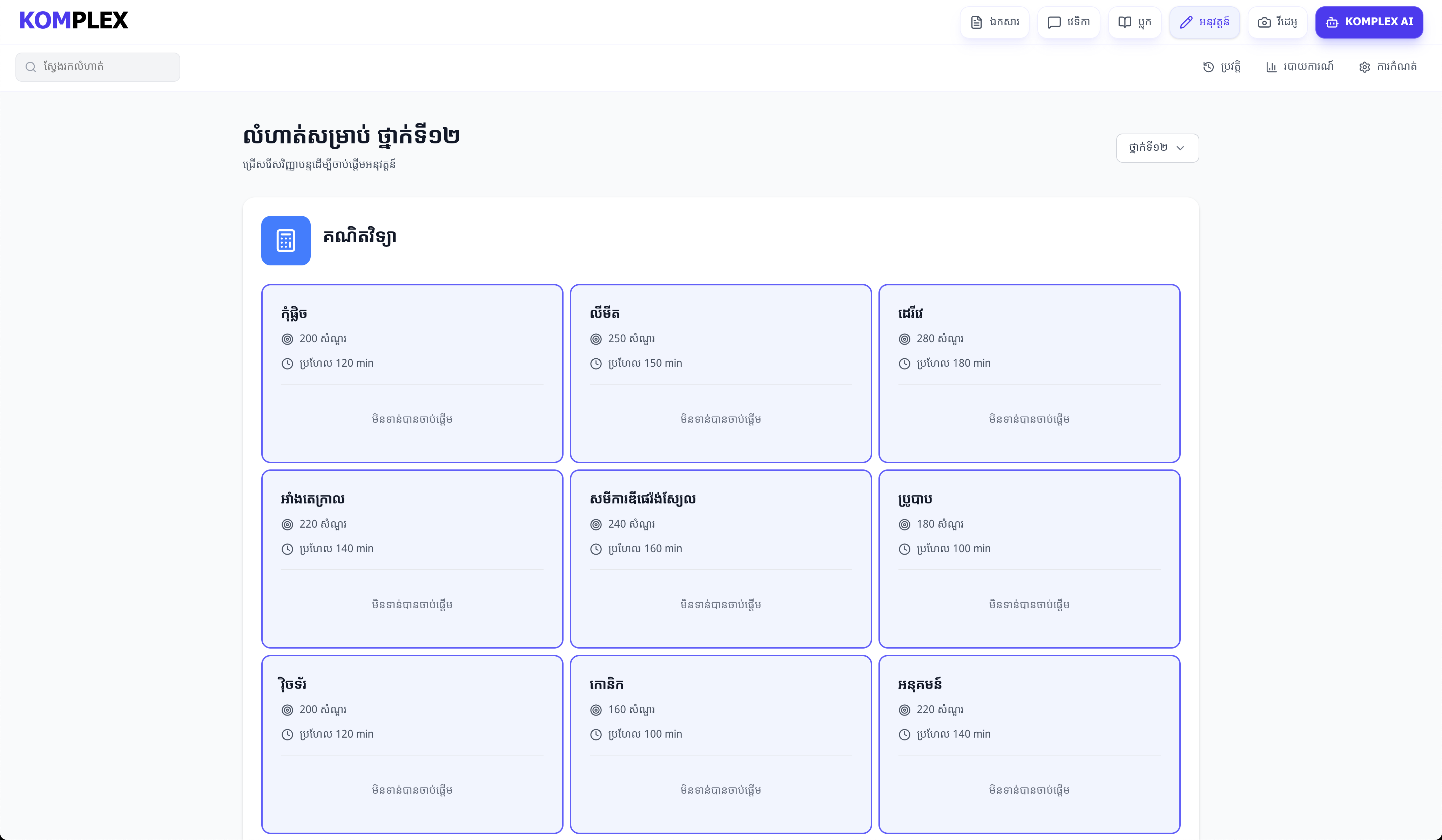
Task: Click the document icon for ឯកសារ
Action: click(x=976, y=22)
